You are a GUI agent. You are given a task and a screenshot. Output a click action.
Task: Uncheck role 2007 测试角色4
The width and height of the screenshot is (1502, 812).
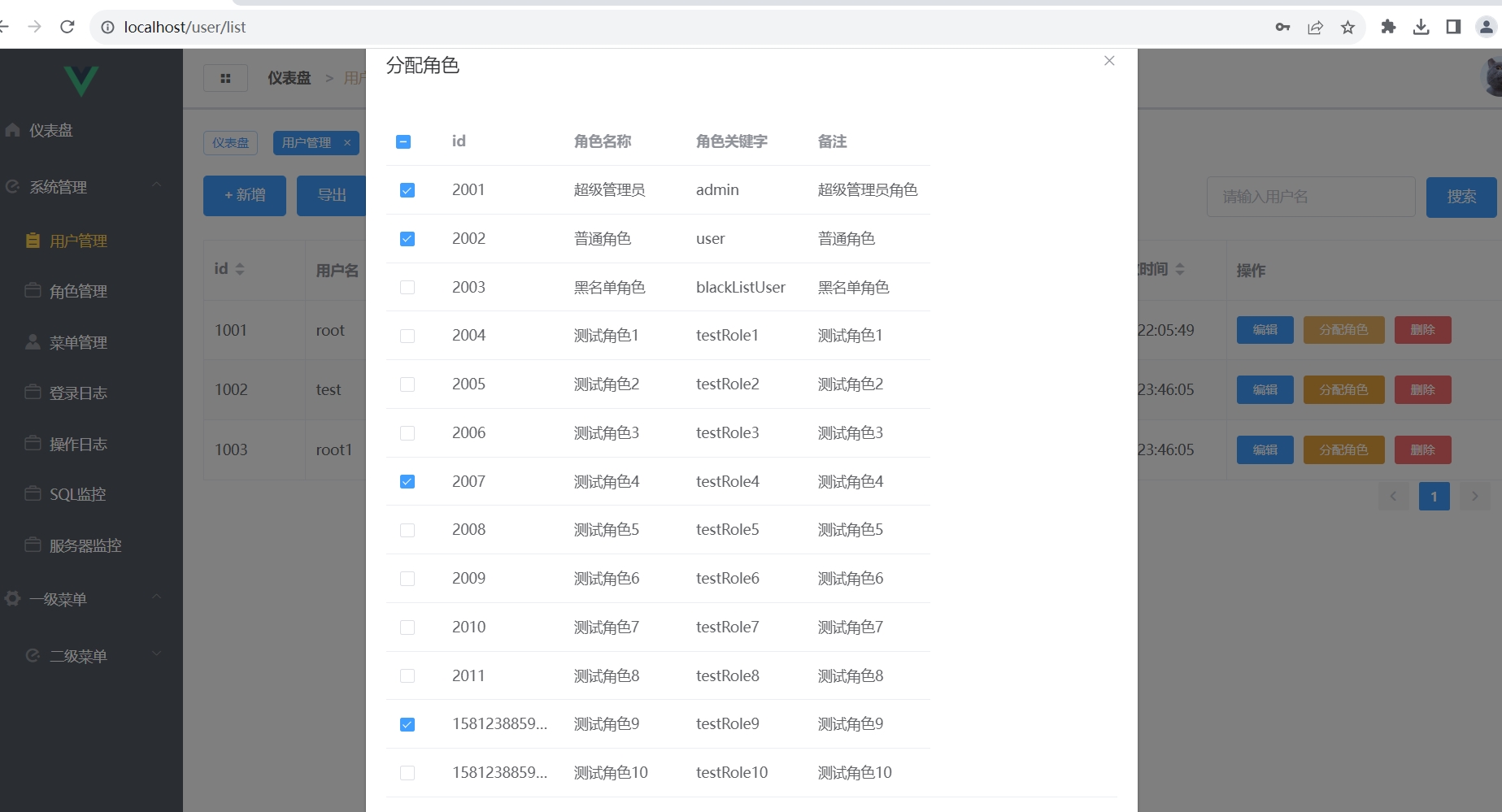coord(407,482)
